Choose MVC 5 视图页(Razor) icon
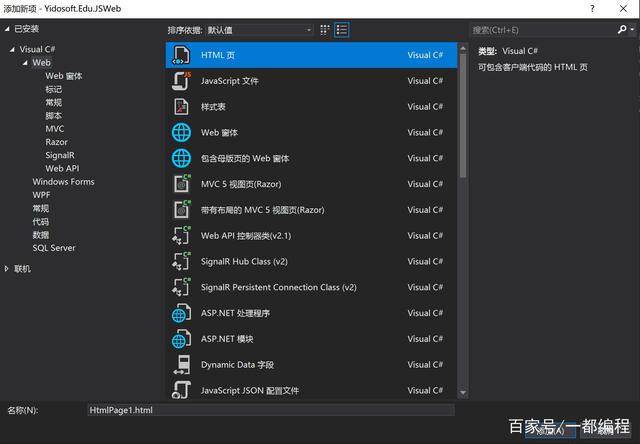Image resolution: width=640 pixels, height=444 pixels. (181, 184)
